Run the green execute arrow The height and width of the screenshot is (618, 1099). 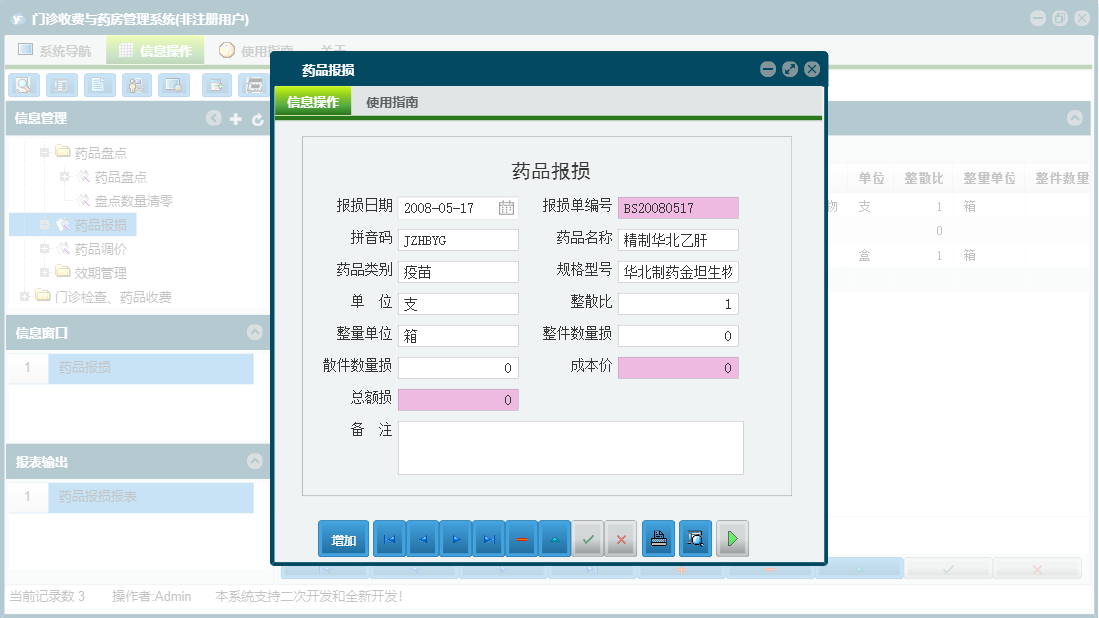pos(731,538)
